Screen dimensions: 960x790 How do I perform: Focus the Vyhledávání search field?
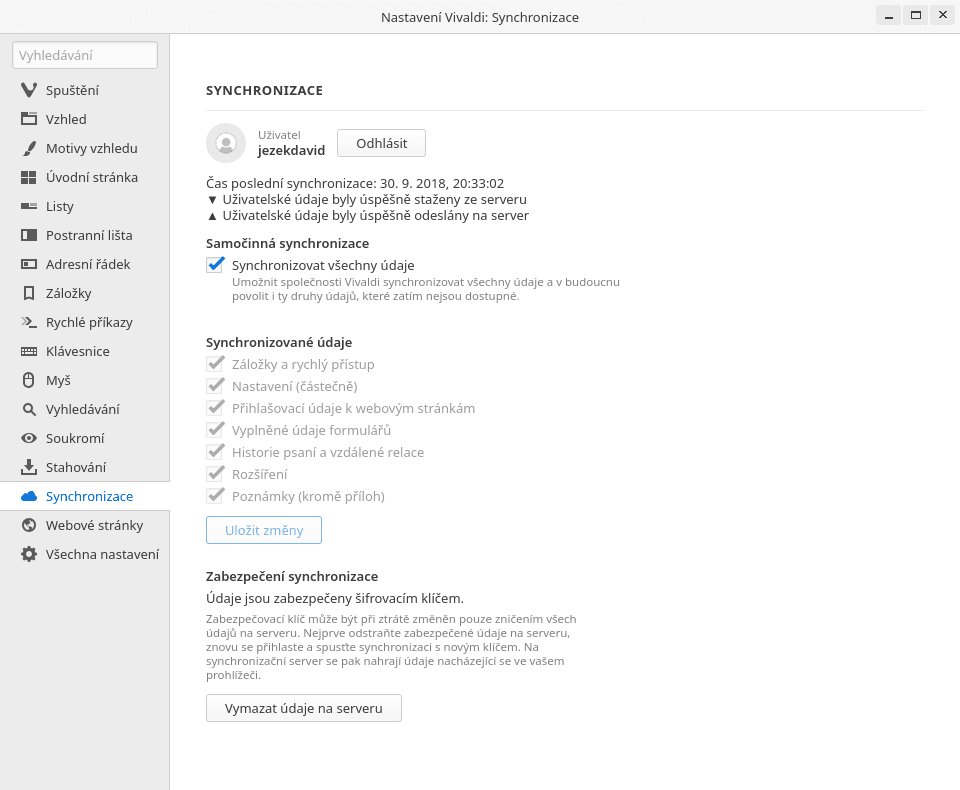85,55
